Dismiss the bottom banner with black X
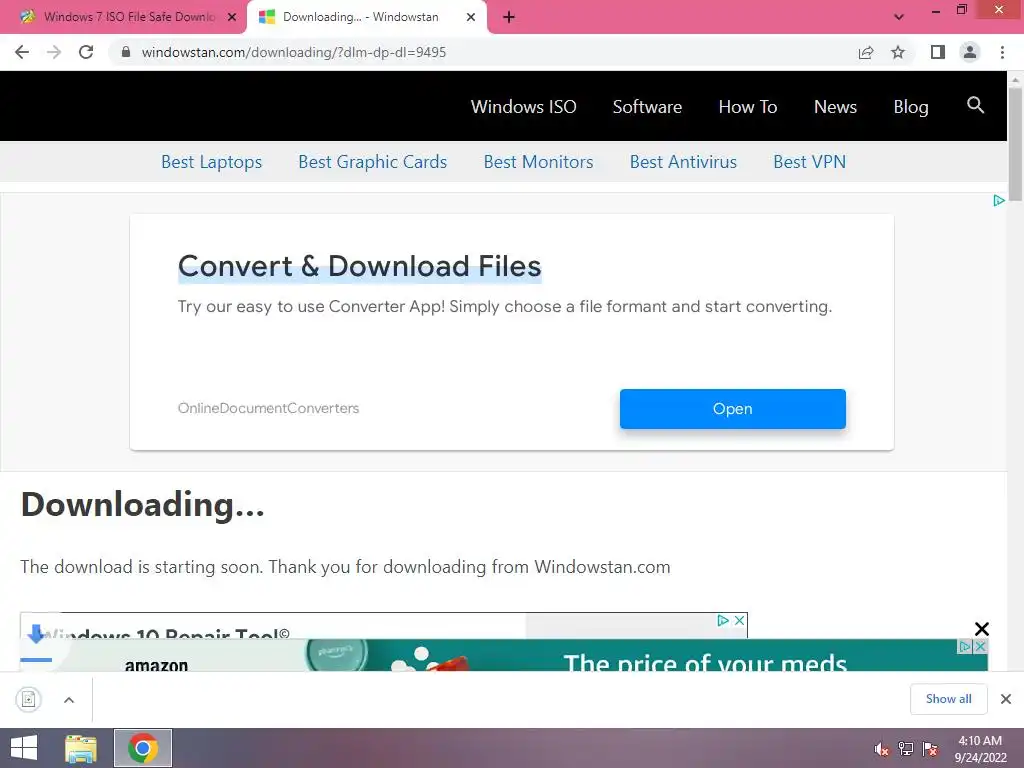The height and width of the screenshot is (768, 1024). coord(982,629)
